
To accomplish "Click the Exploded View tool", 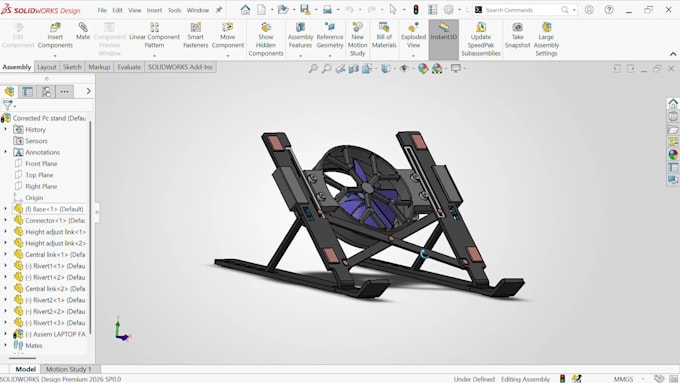I will pos(413,36).
